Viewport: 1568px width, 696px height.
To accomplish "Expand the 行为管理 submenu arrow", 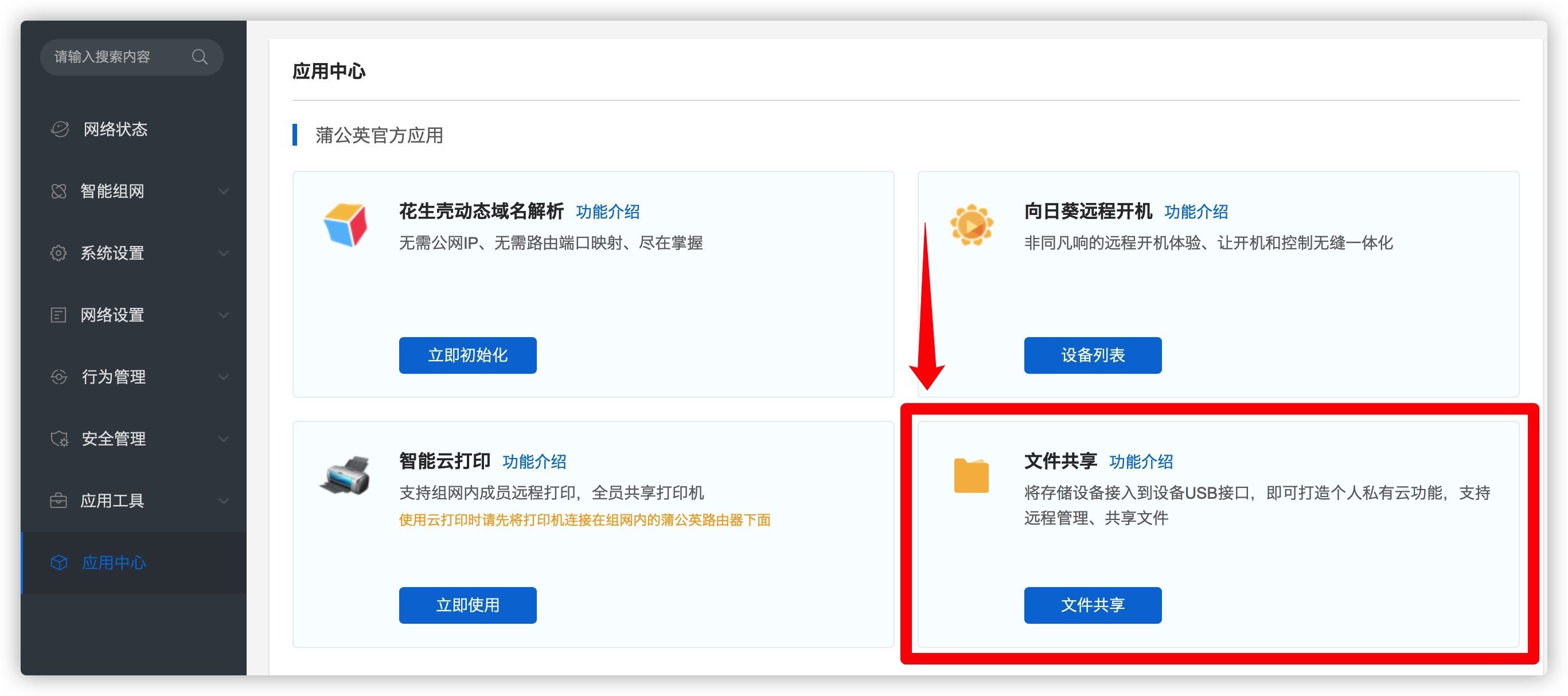I will point(224,377).
